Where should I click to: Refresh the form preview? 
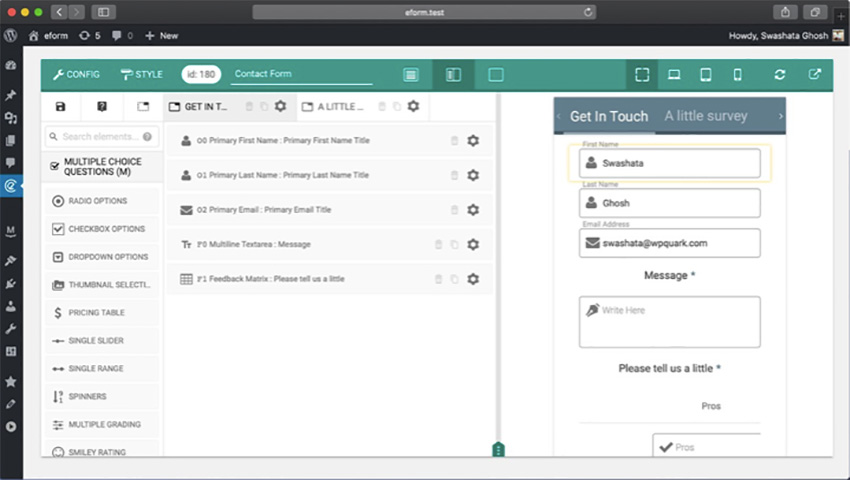click(x=780, y=75)
